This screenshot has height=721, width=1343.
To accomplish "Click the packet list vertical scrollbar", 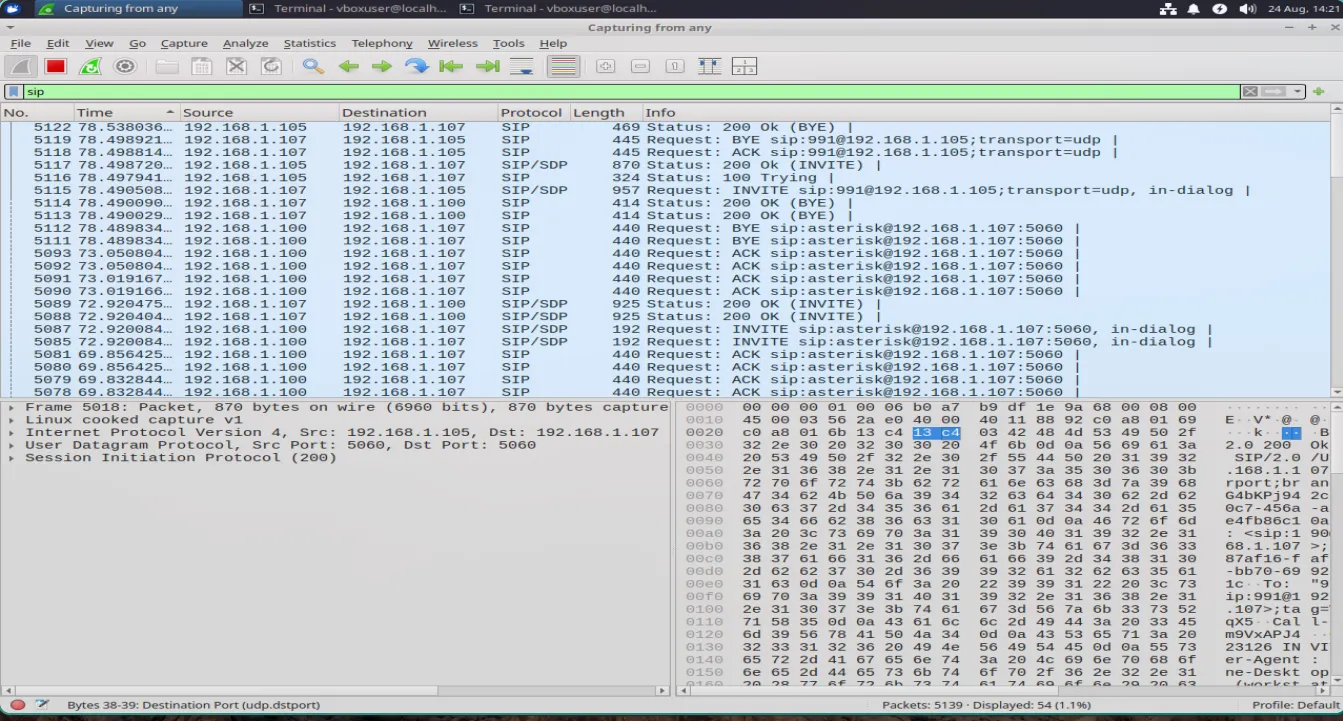I will [1337, 252].
